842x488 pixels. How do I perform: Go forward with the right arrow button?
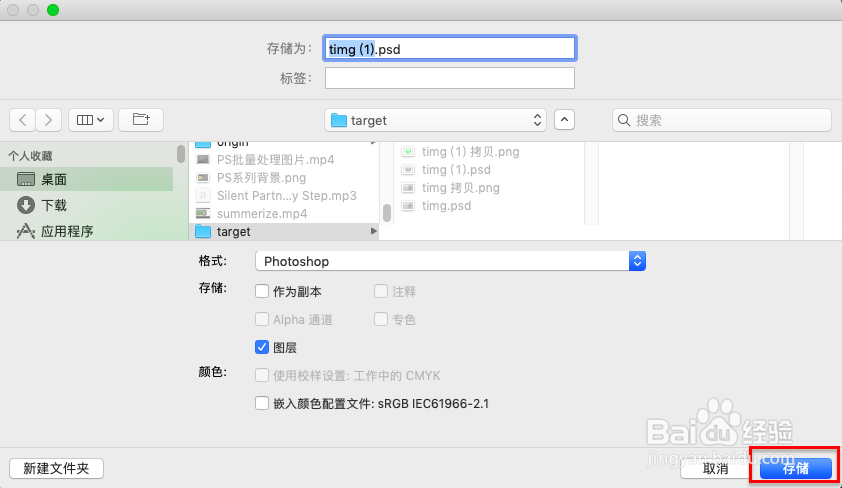tap(48, 120)
